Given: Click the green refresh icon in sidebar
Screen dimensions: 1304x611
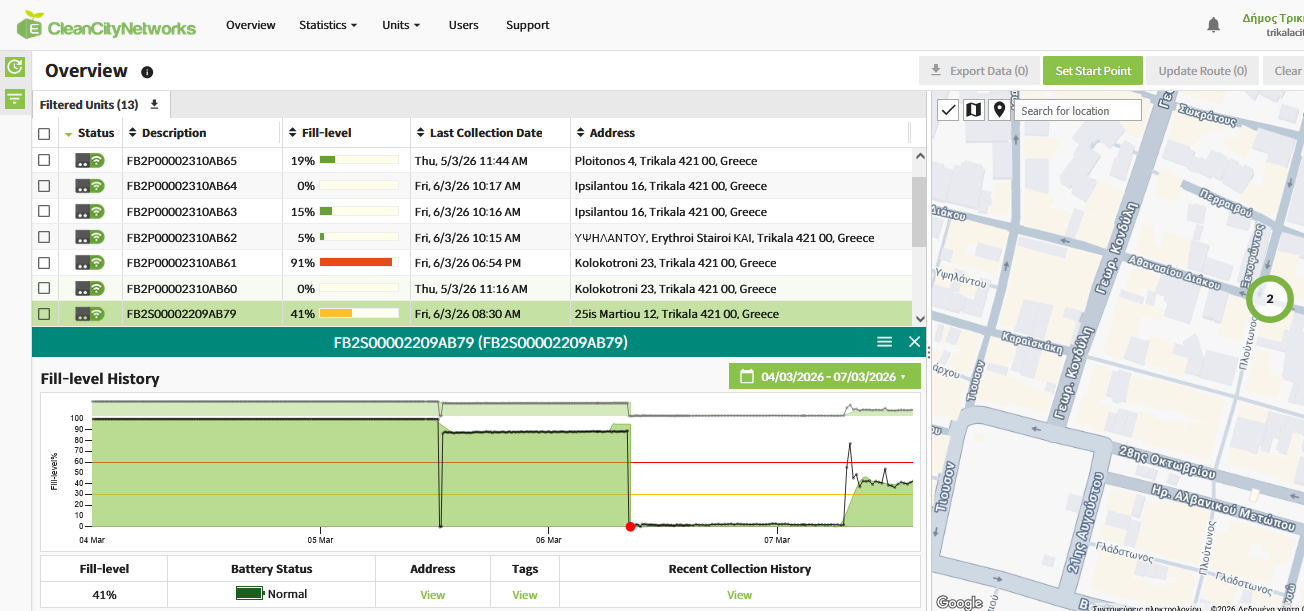Looking at the screenshot, I should coord(15,67).
